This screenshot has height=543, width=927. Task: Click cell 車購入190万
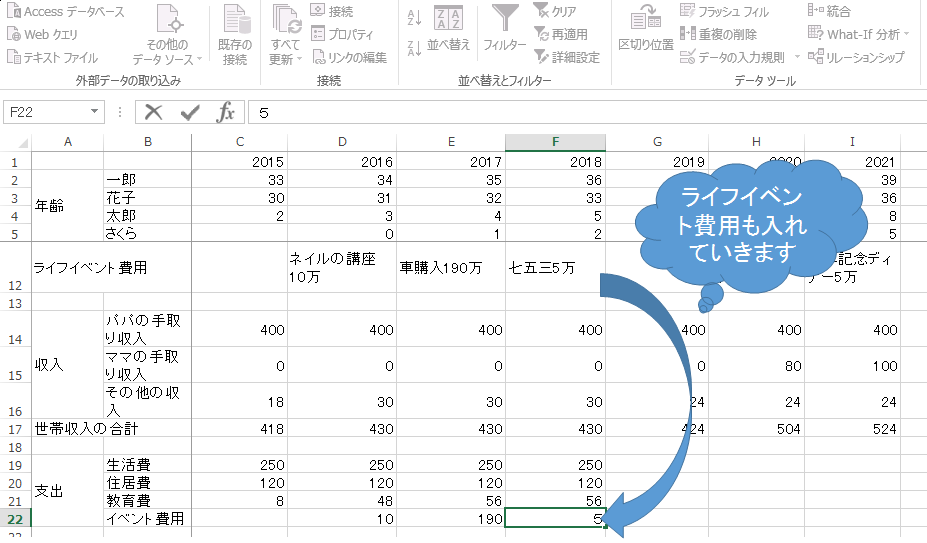click(x=450, y=267)
